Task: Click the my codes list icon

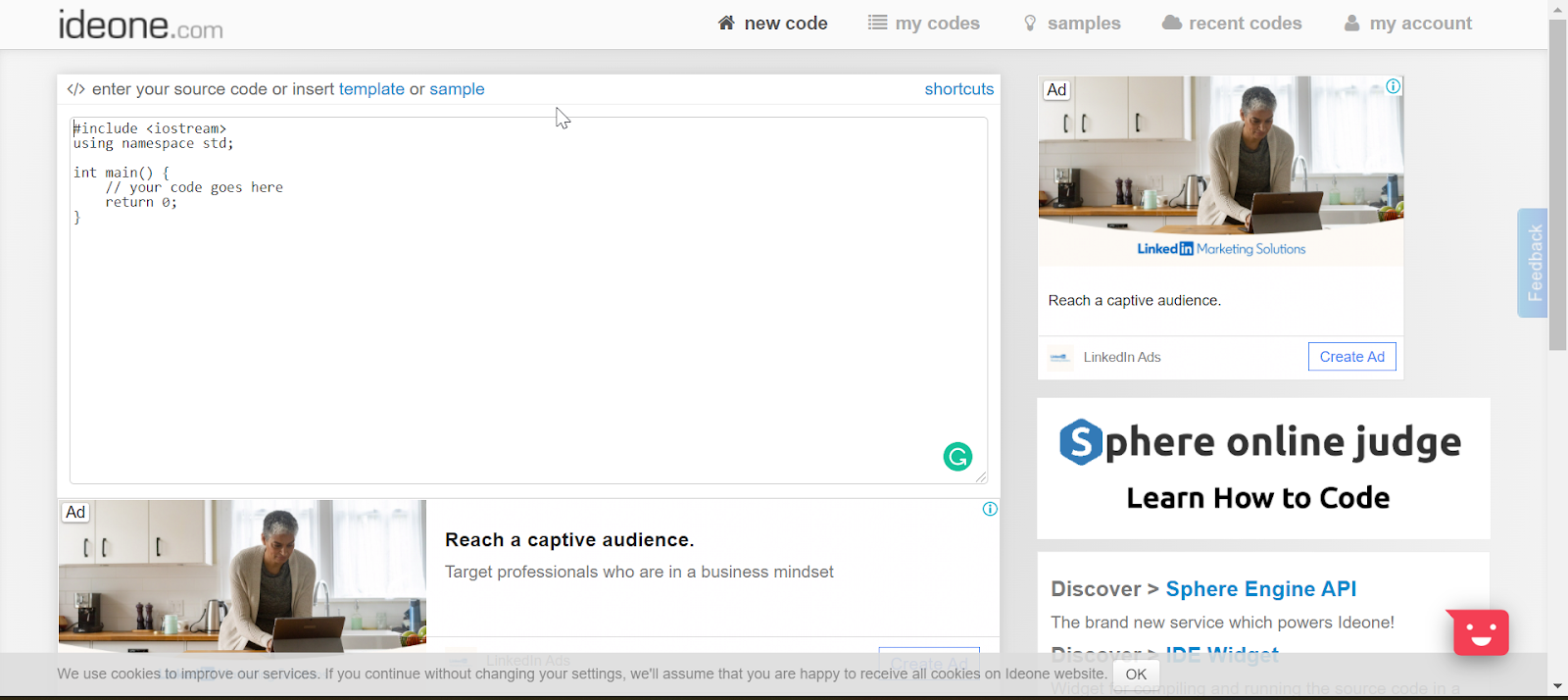Action: pyautogui.click(x=877, y=23)
